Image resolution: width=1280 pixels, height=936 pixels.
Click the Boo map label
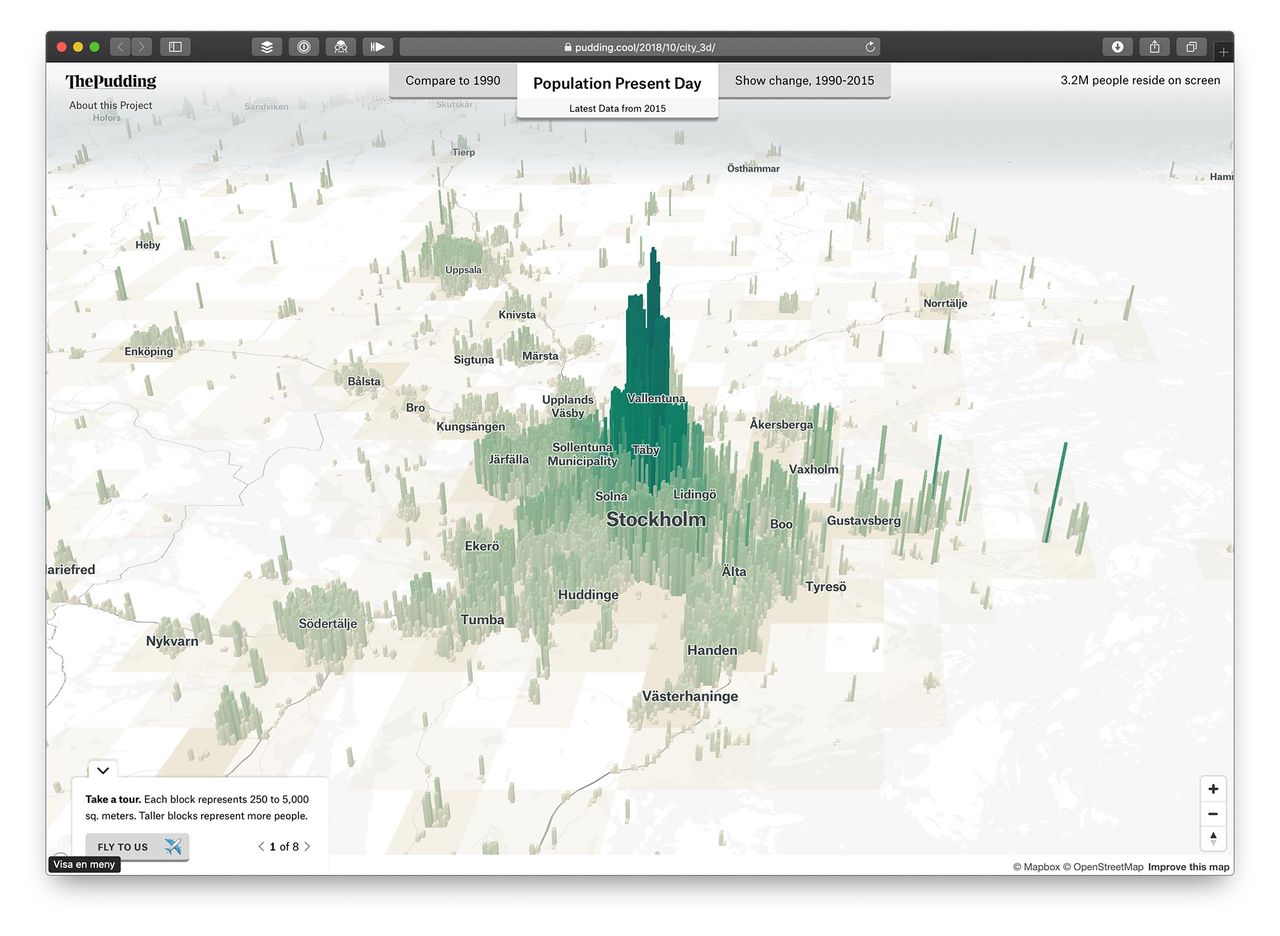[x=781, y=524]
